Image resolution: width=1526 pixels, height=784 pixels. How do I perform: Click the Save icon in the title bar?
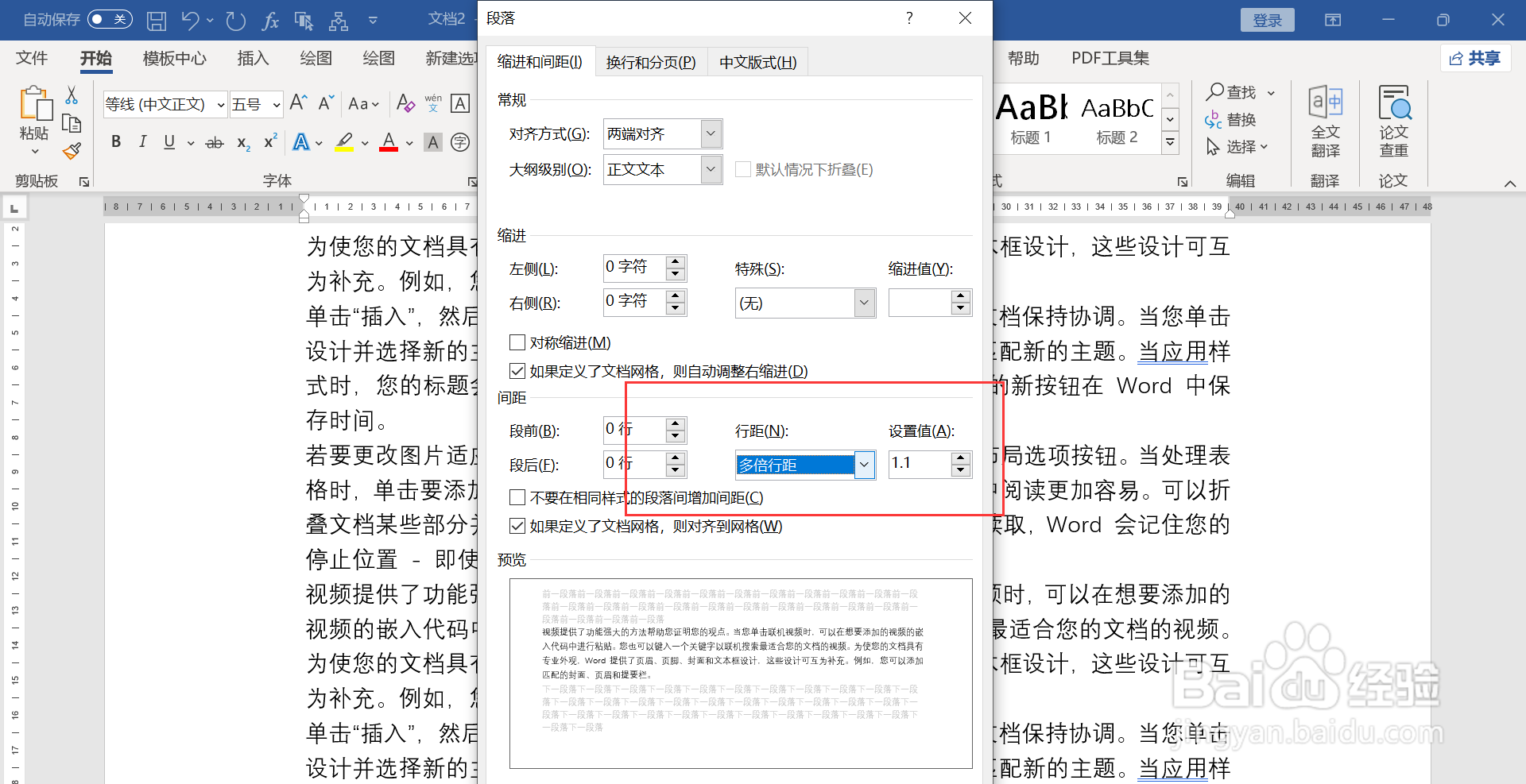157,20
